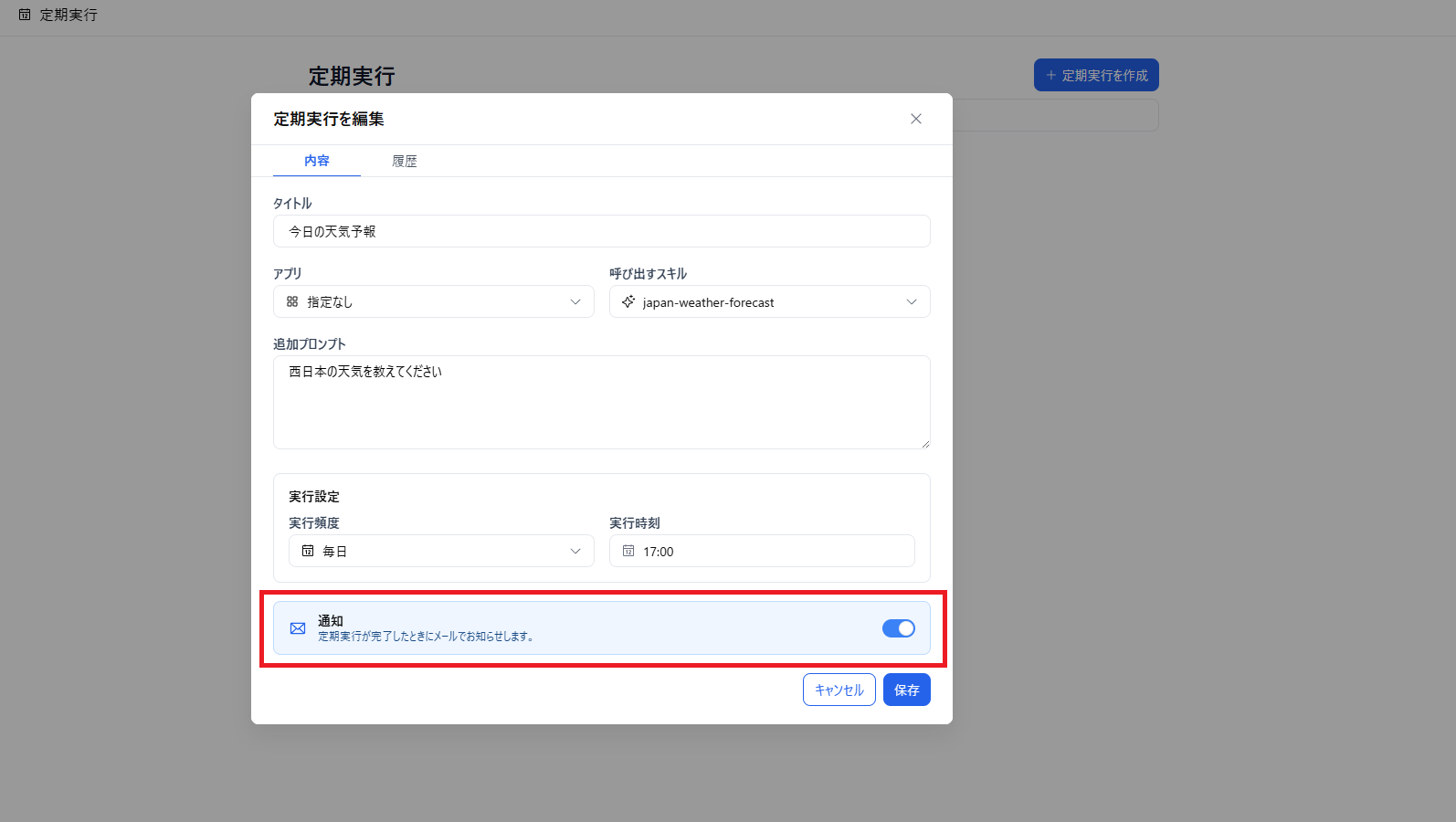Click the キャンセル button

[839, 690]
